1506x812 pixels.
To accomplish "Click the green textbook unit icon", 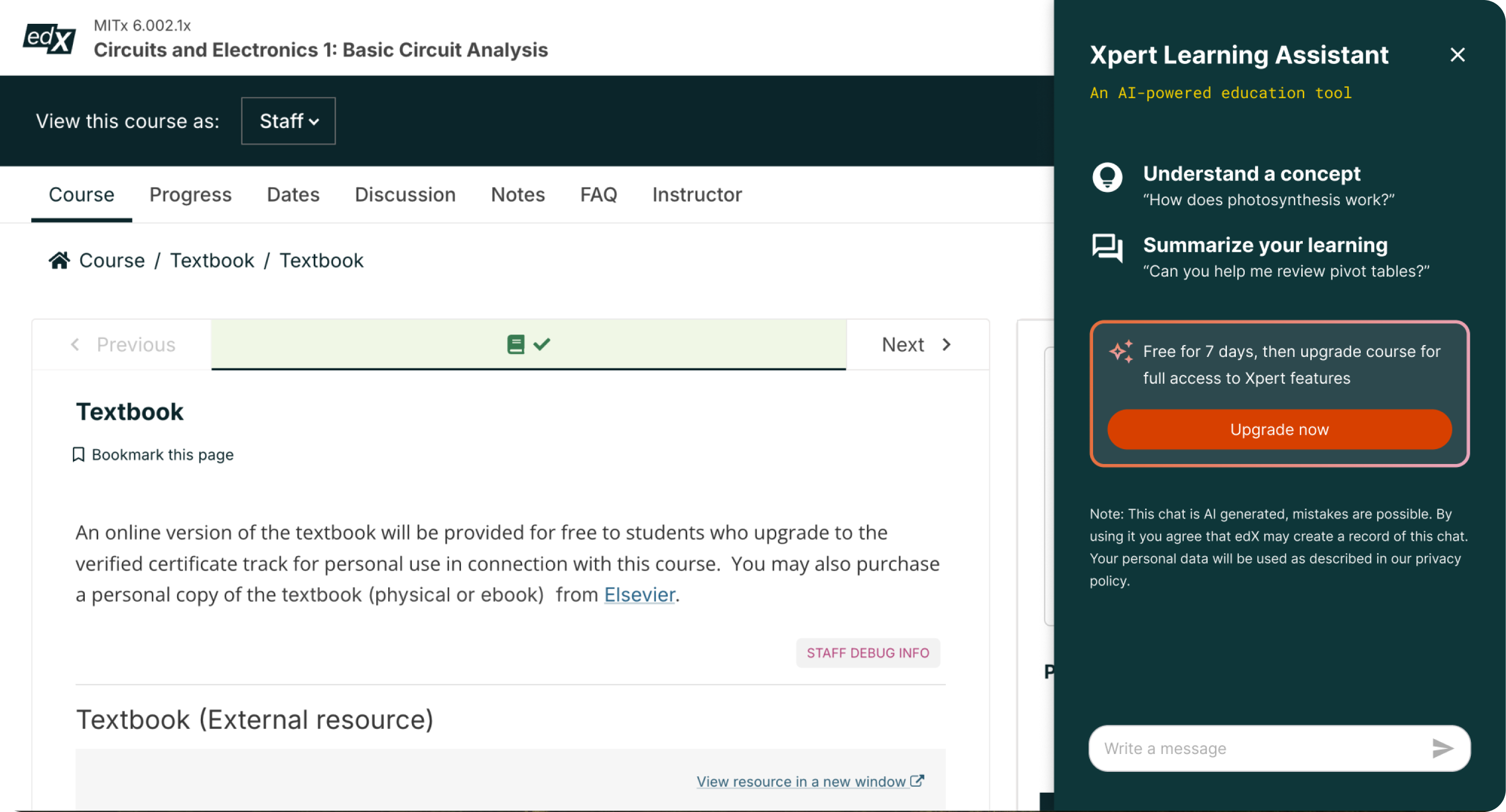I will 516,345.
